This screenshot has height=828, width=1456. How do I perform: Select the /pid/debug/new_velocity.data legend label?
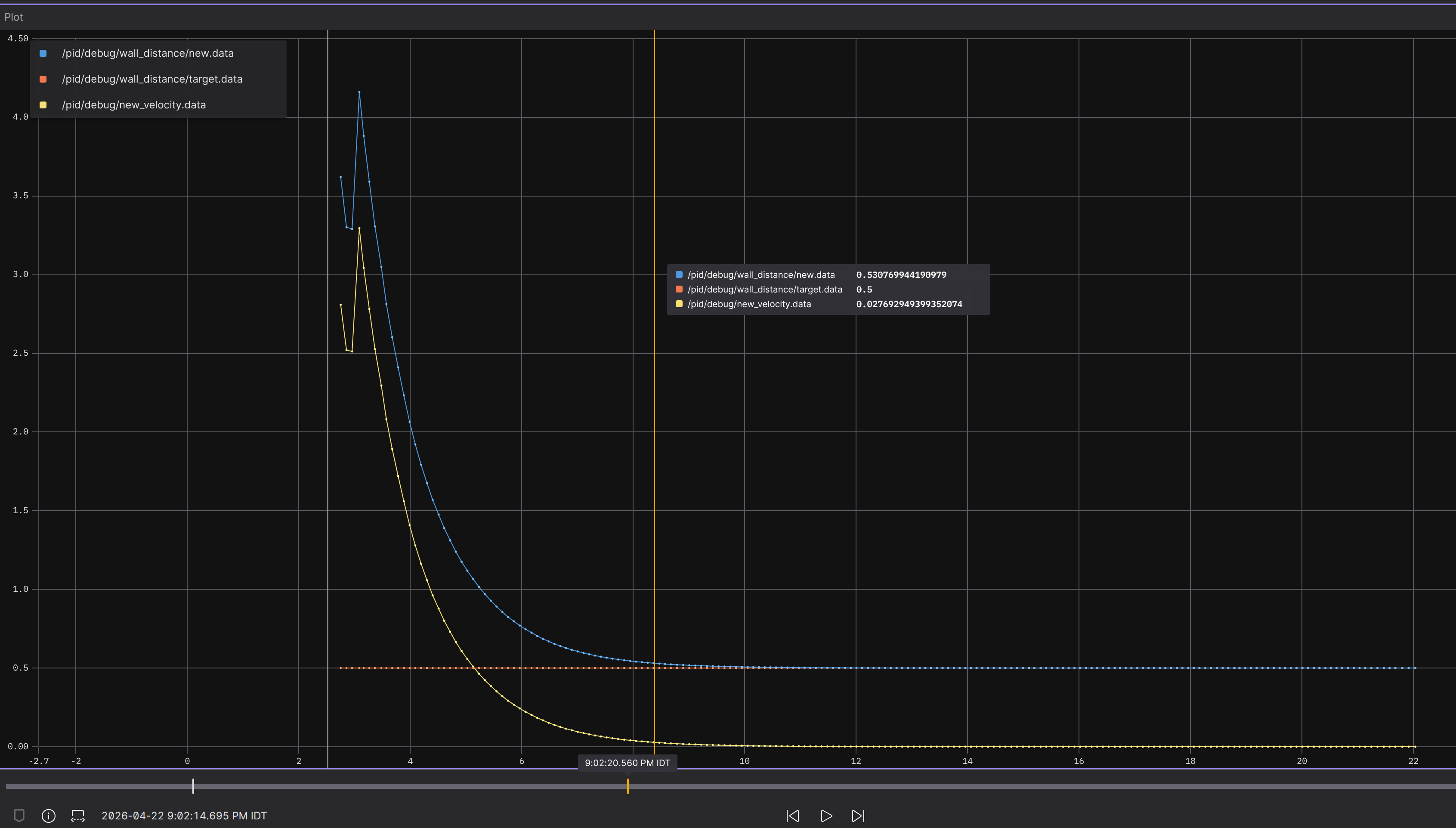(x=134, y=105)
